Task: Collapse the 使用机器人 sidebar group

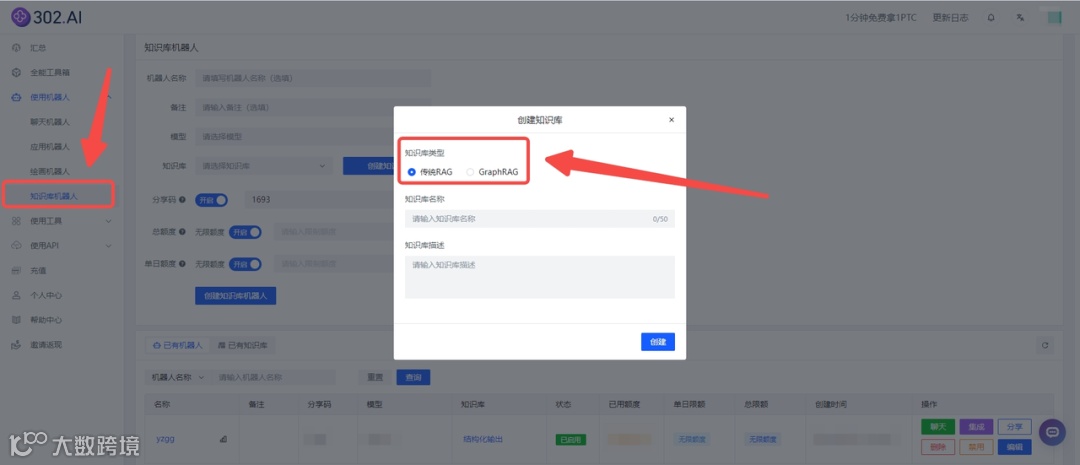Action: pos(62,97)
